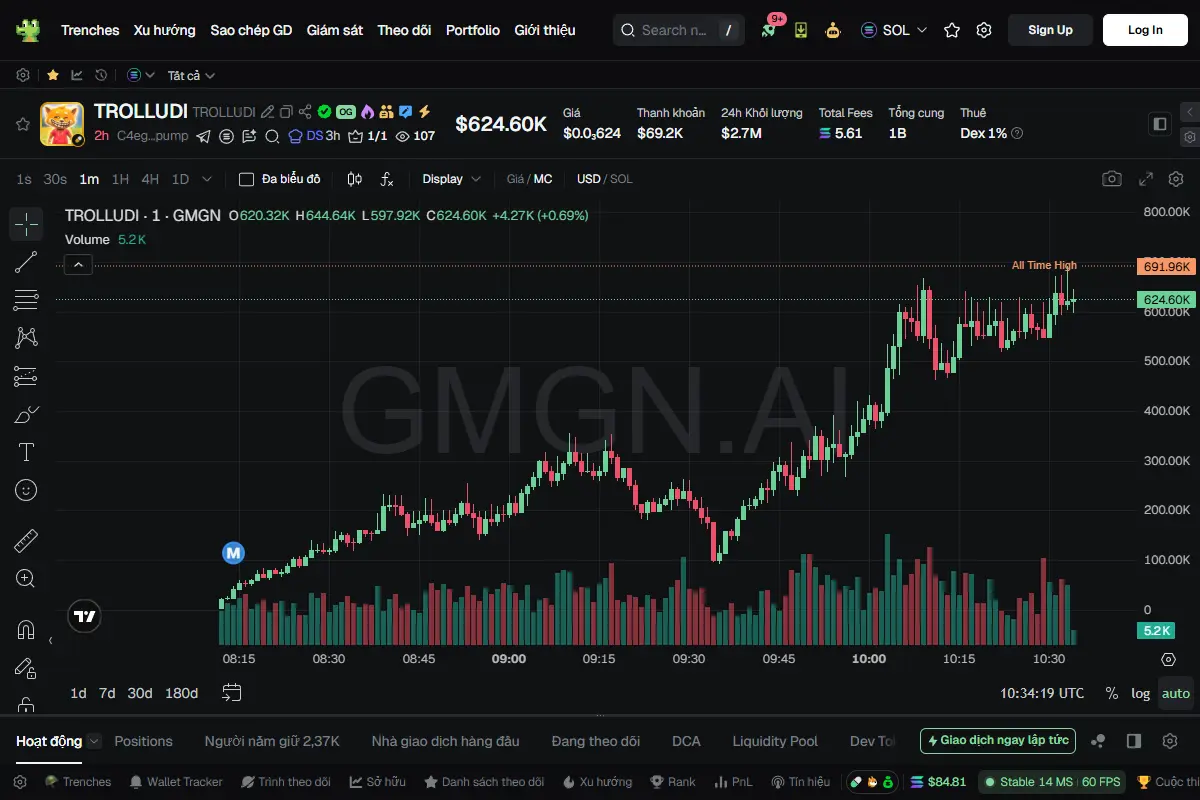Expand more timeframe options chevron
This screenshot has width=1200, height=800.
click(207, 179)
